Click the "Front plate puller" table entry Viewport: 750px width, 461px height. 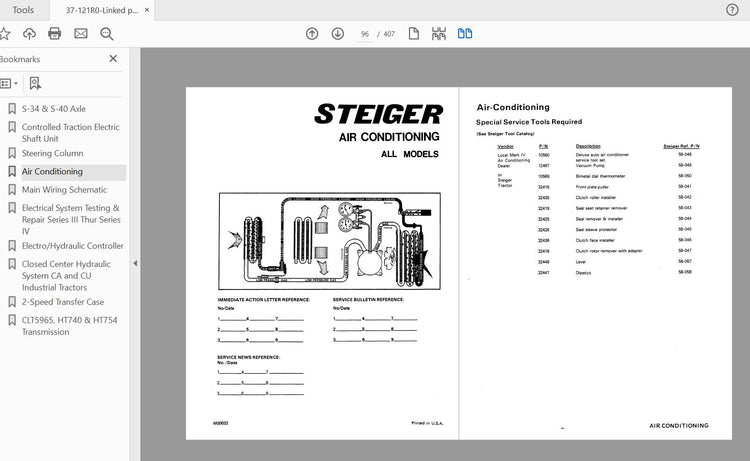pos(592,187)
